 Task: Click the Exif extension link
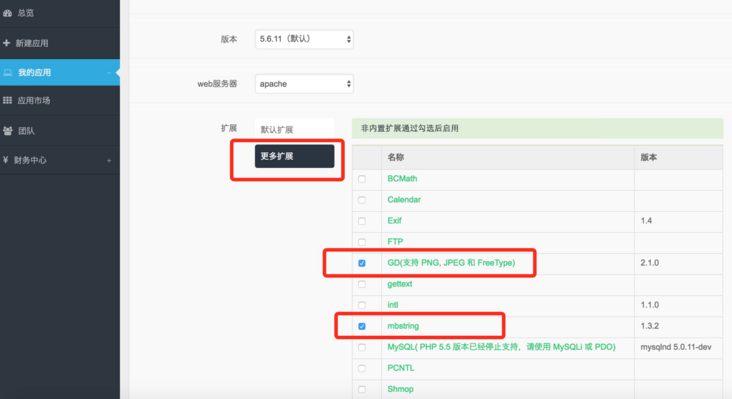click(394, 221)
